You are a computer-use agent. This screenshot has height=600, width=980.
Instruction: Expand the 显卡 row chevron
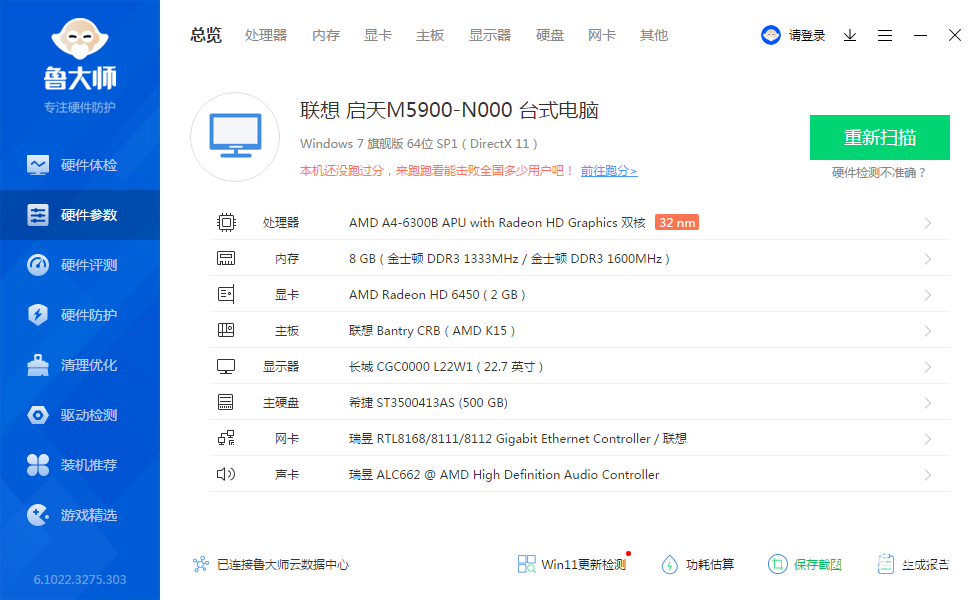click(928, 295)
